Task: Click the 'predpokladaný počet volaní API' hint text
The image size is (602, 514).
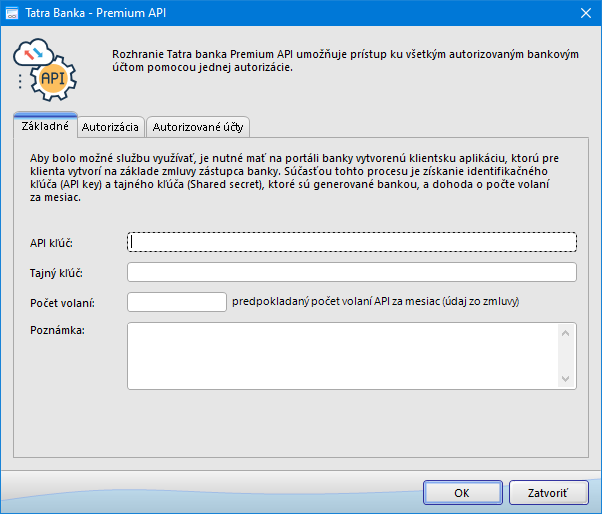Action: [375, 302]
